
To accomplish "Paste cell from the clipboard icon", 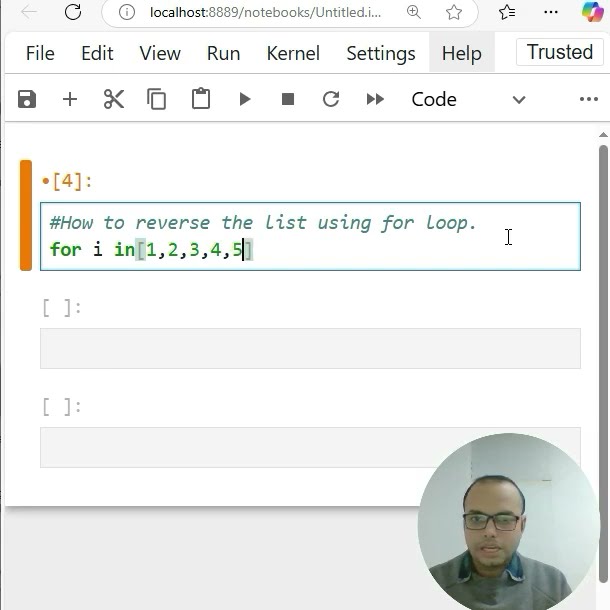I will coord(201,98).
